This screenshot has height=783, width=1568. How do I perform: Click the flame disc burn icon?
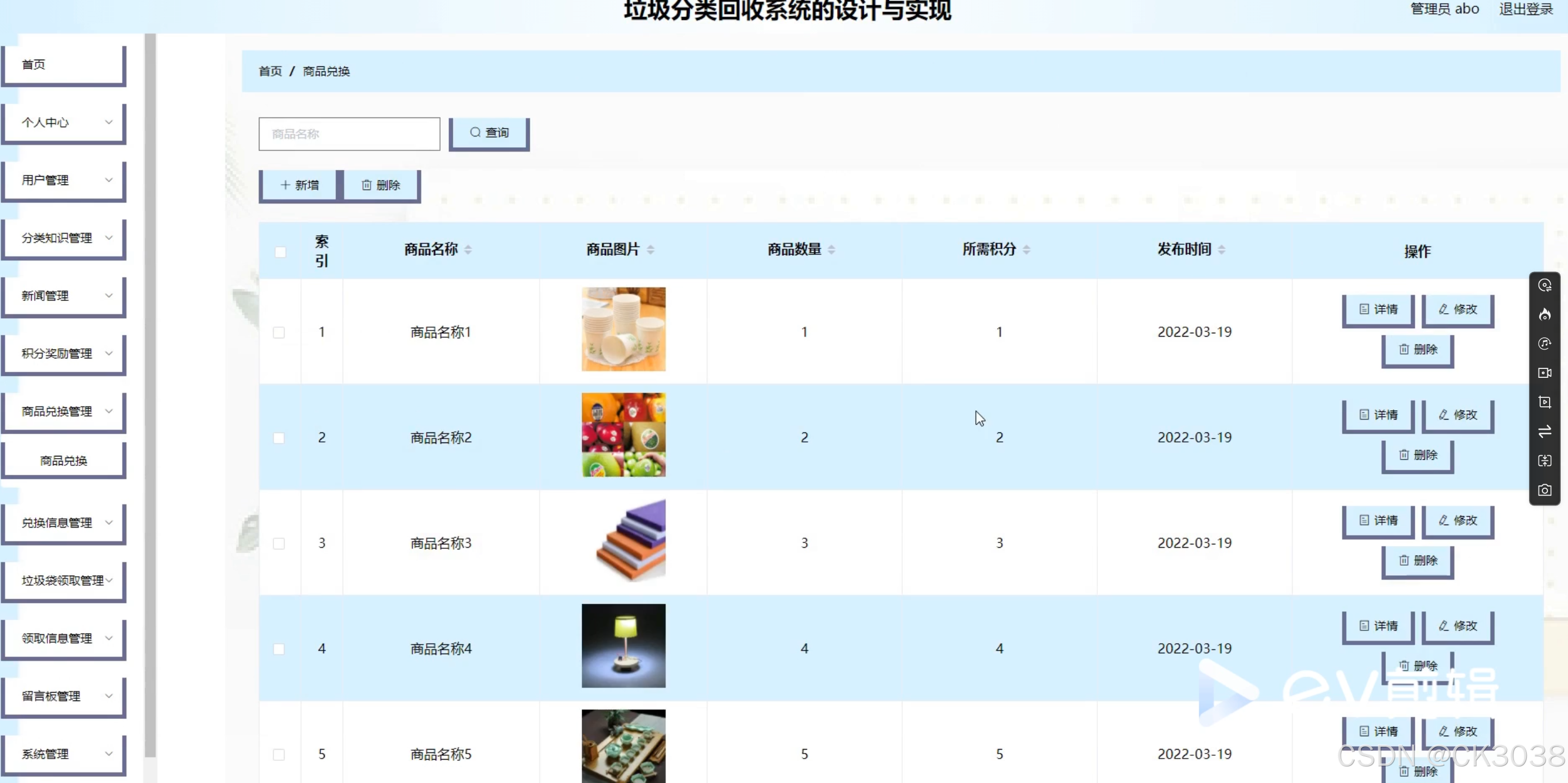1544,314
